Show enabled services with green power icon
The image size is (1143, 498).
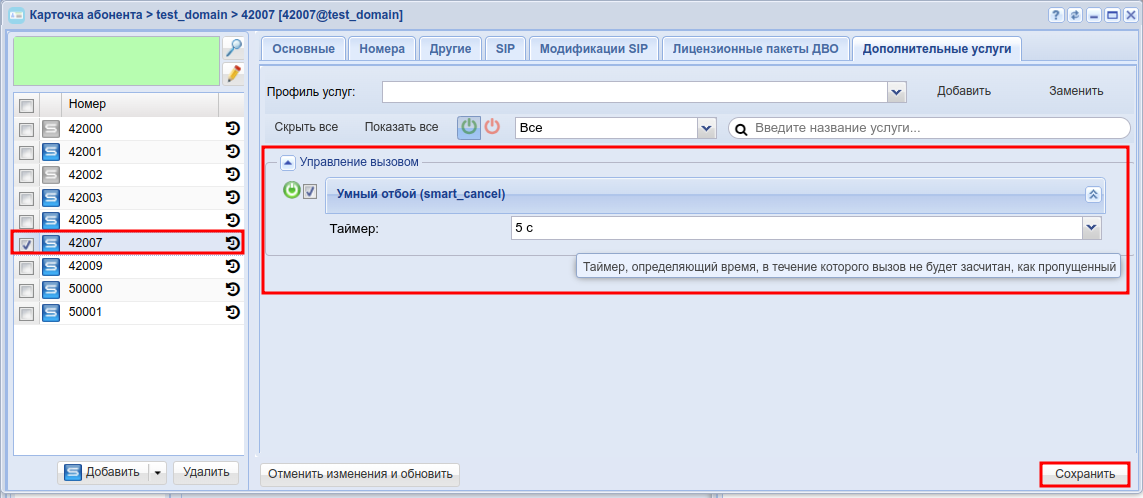pos(469,127)
